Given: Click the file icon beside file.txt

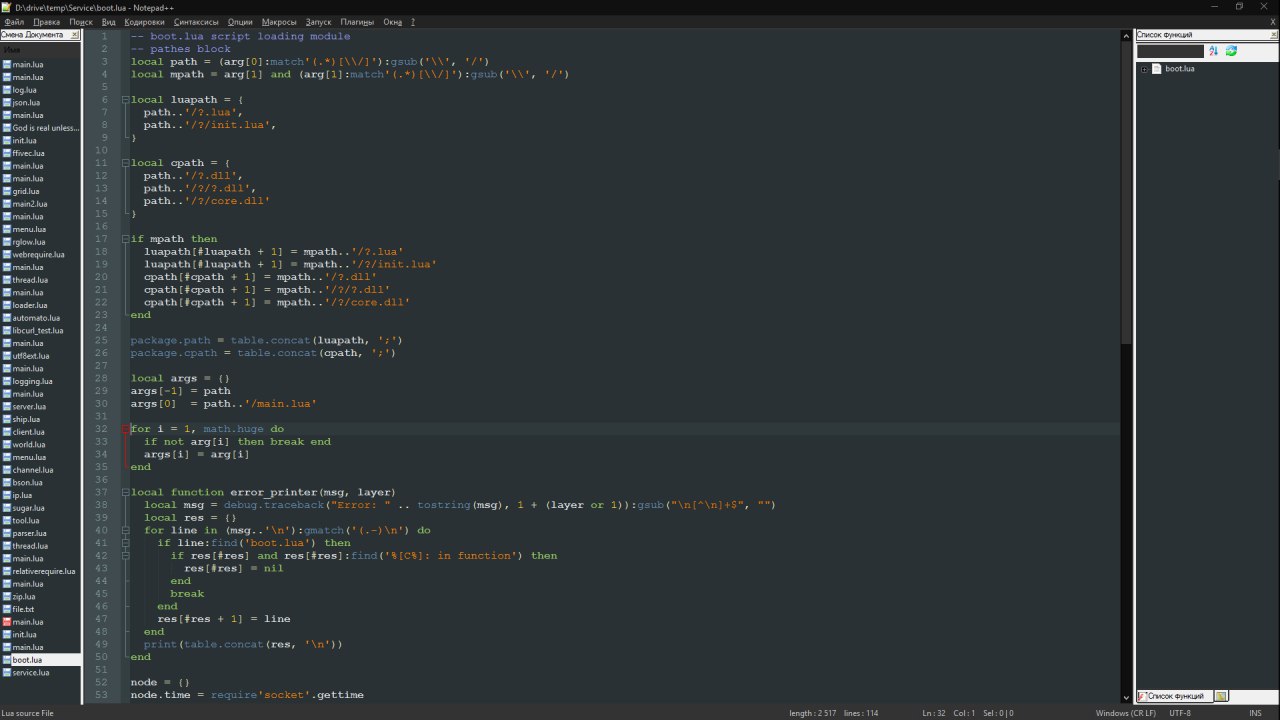Looking at the screenshot, I should (x=6, y=609).
